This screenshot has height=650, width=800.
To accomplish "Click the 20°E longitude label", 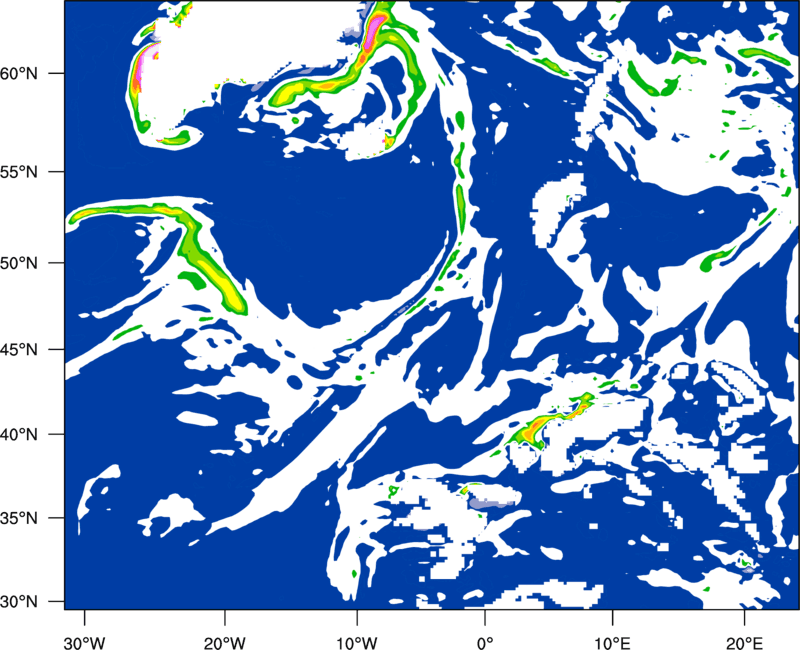I will point(744,643).
